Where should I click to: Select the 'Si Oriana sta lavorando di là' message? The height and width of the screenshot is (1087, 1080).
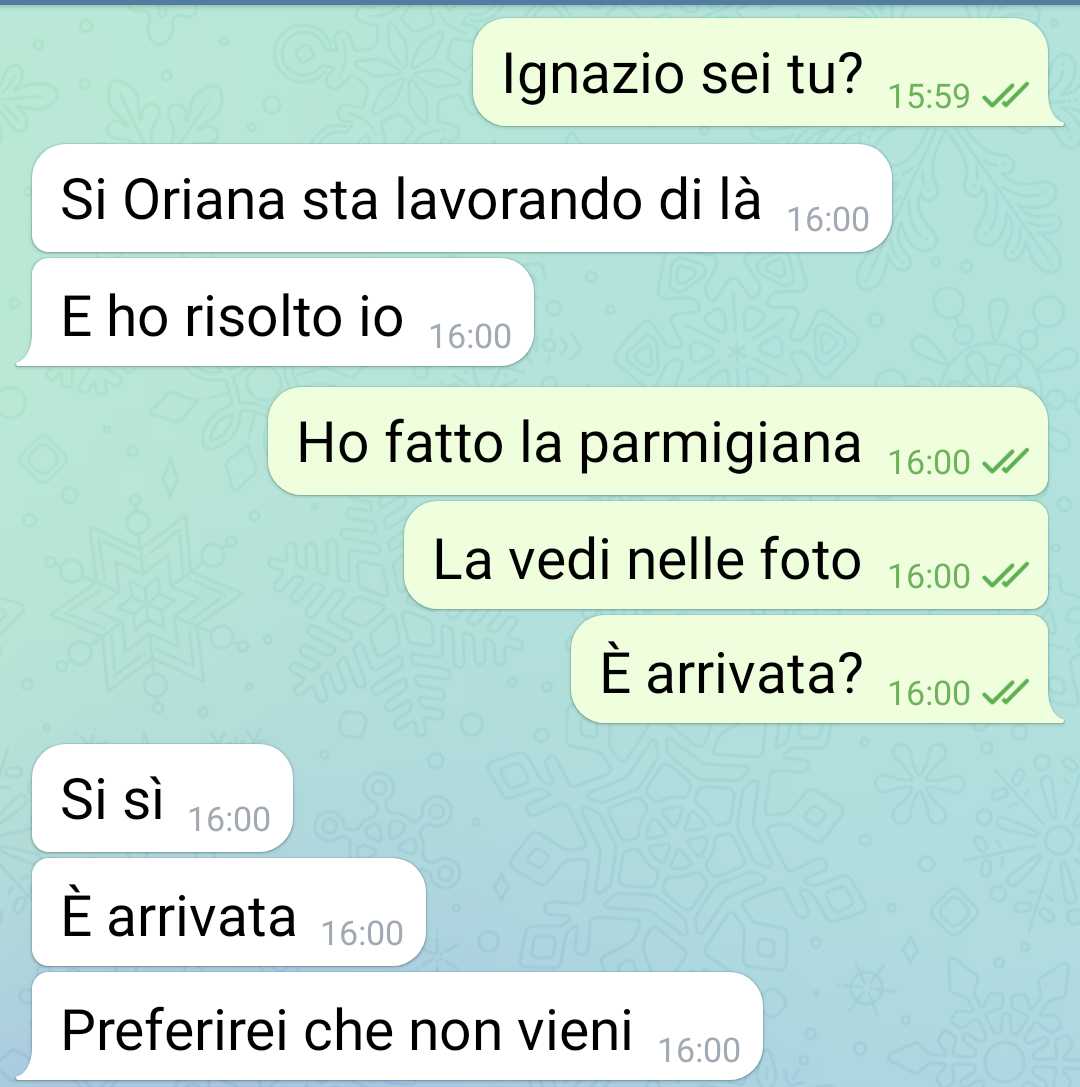[462, 198]
